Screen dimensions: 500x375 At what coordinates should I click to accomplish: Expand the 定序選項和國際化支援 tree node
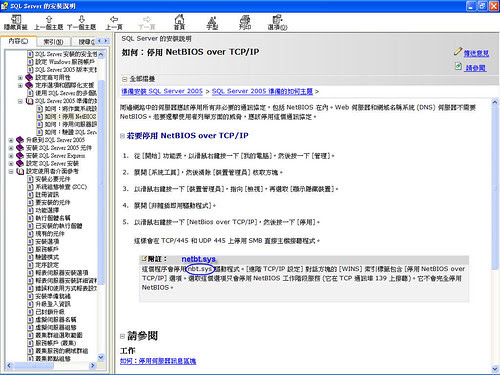(x=20, y=85)
